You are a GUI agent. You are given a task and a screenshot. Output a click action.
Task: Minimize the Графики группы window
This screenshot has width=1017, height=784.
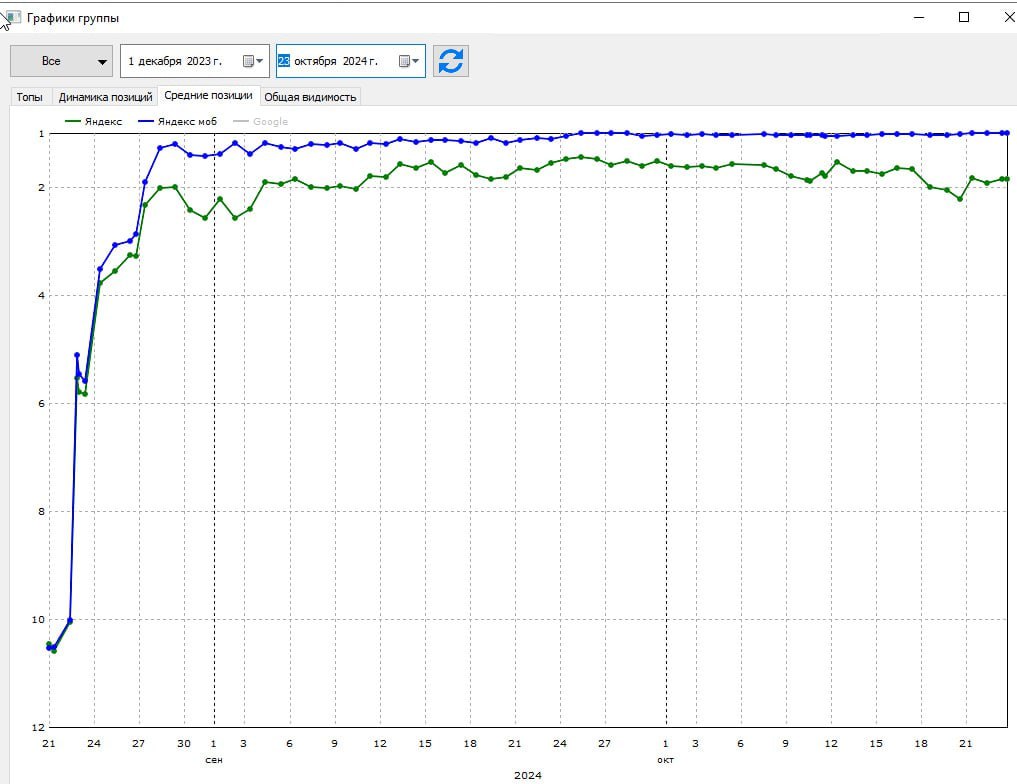coord(918,17)
